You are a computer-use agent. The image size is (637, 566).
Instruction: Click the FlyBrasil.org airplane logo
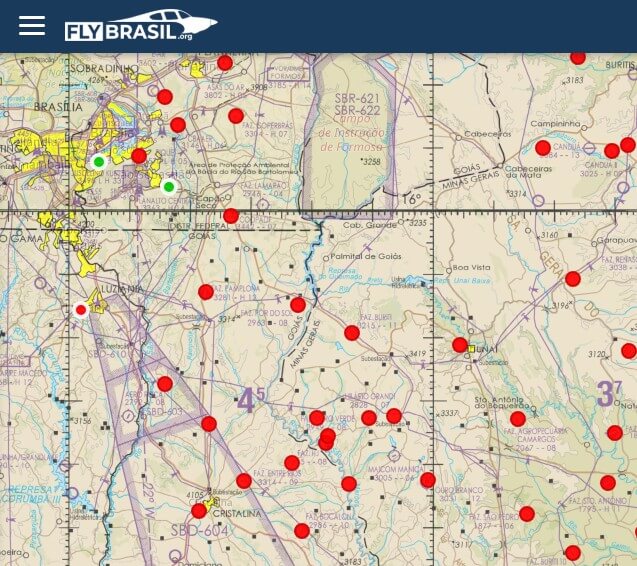click(x=141, y=25)
